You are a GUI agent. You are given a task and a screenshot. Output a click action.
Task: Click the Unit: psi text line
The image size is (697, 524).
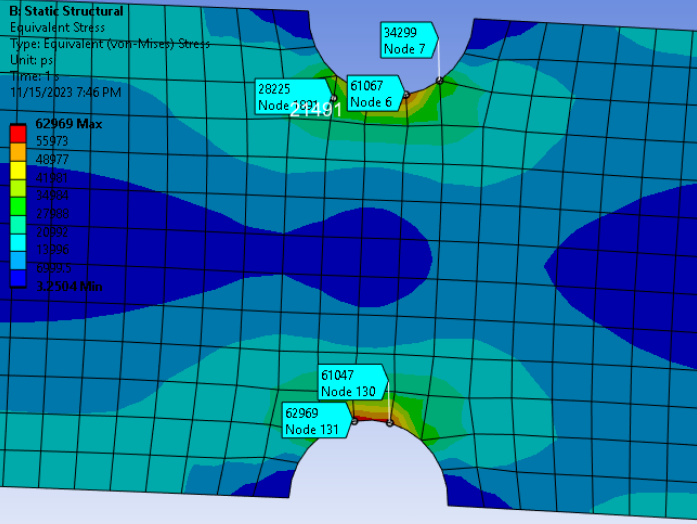[x=32, y=60]
